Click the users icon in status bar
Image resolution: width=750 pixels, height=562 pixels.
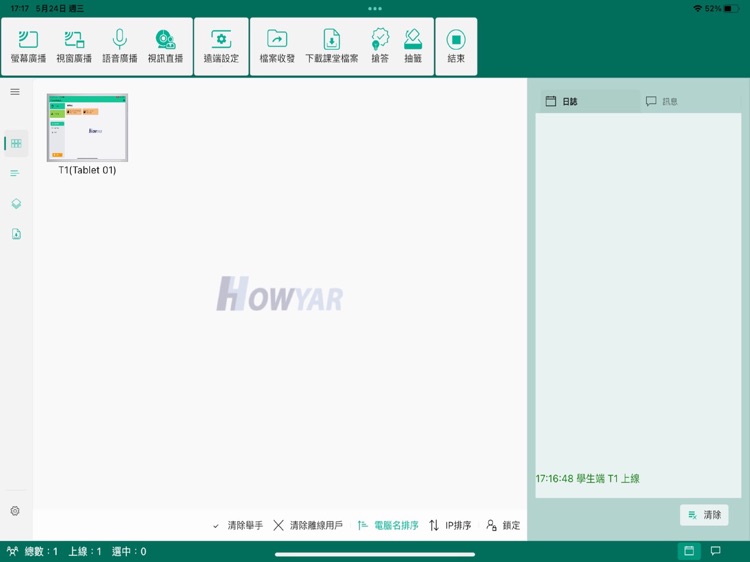point(12,551)
